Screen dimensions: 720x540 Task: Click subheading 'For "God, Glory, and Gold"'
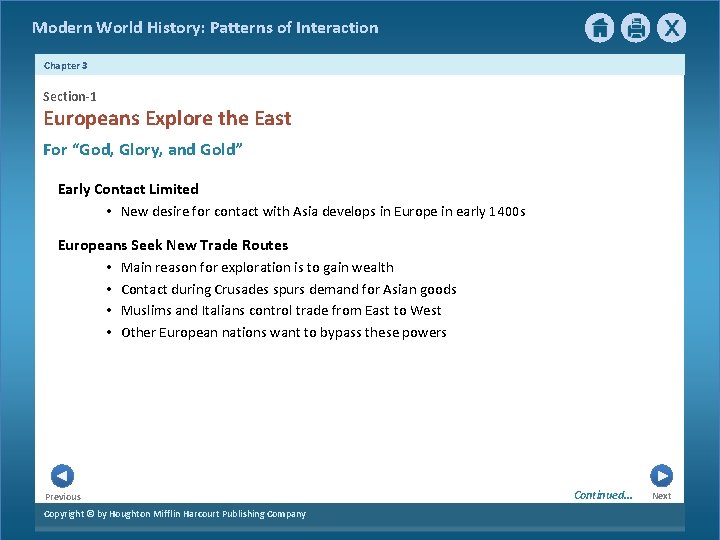coord(143,150)
